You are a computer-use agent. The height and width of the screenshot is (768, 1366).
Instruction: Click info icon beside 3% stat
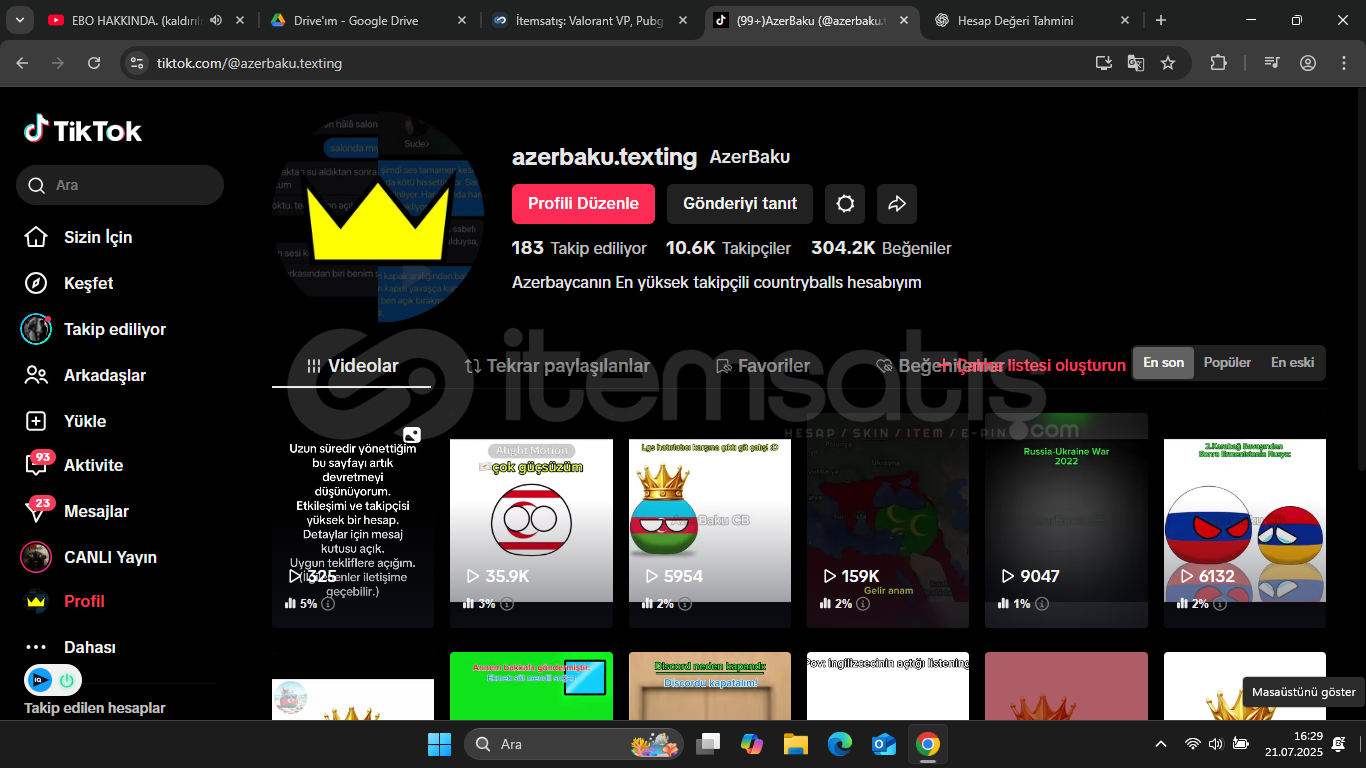coord(507,604)
